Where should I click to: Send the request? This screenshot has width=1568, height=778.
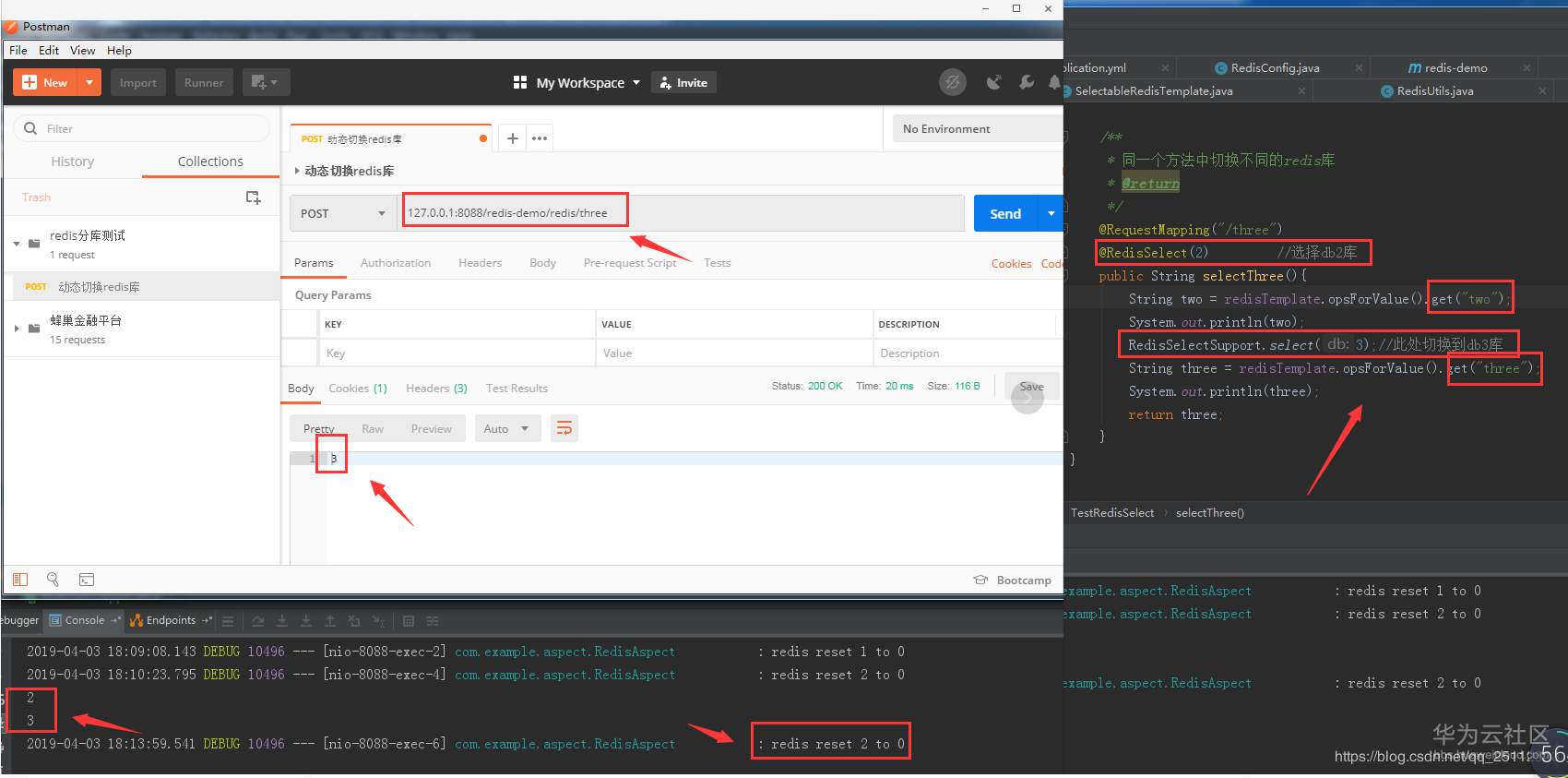[x=1005, y=213]
